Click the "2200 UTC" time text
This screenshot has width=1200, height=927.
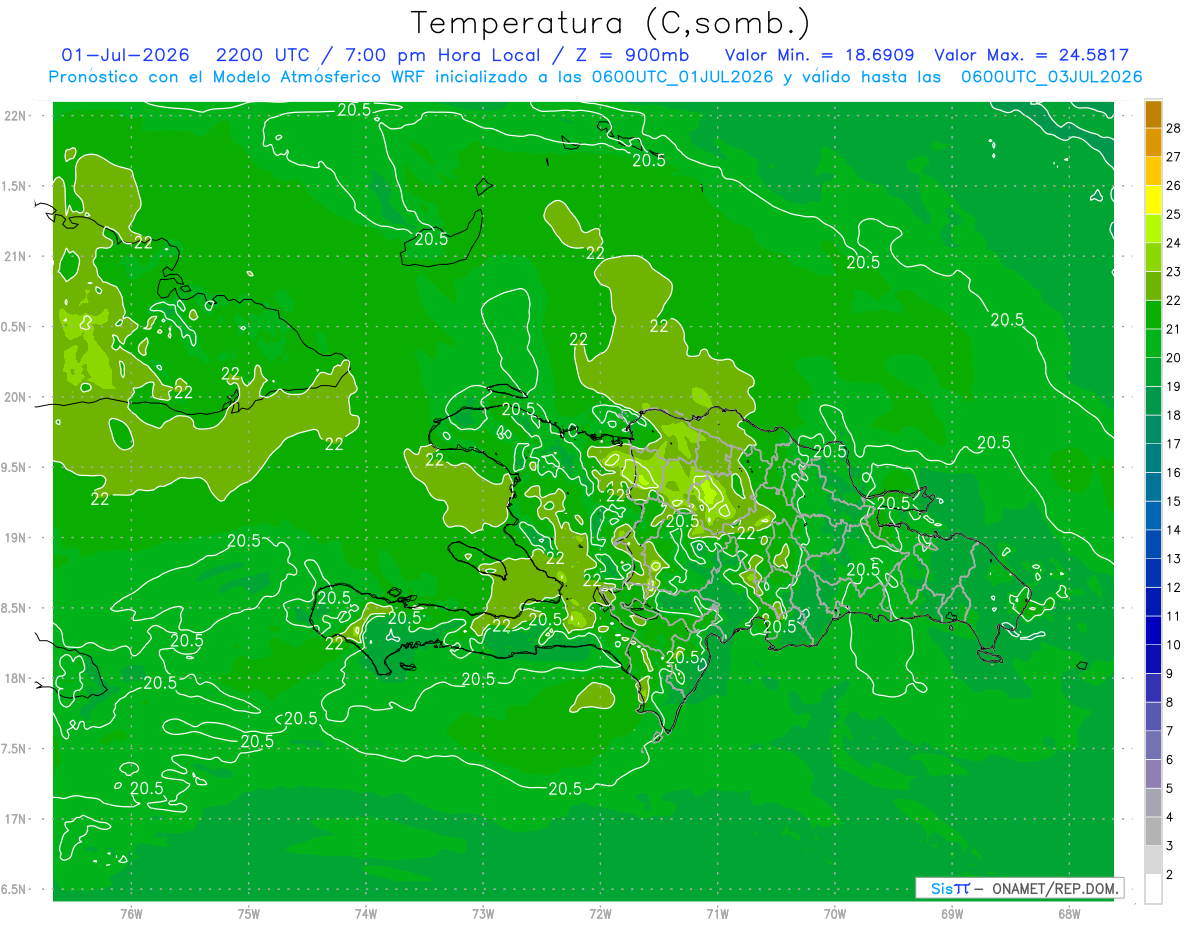262,55
